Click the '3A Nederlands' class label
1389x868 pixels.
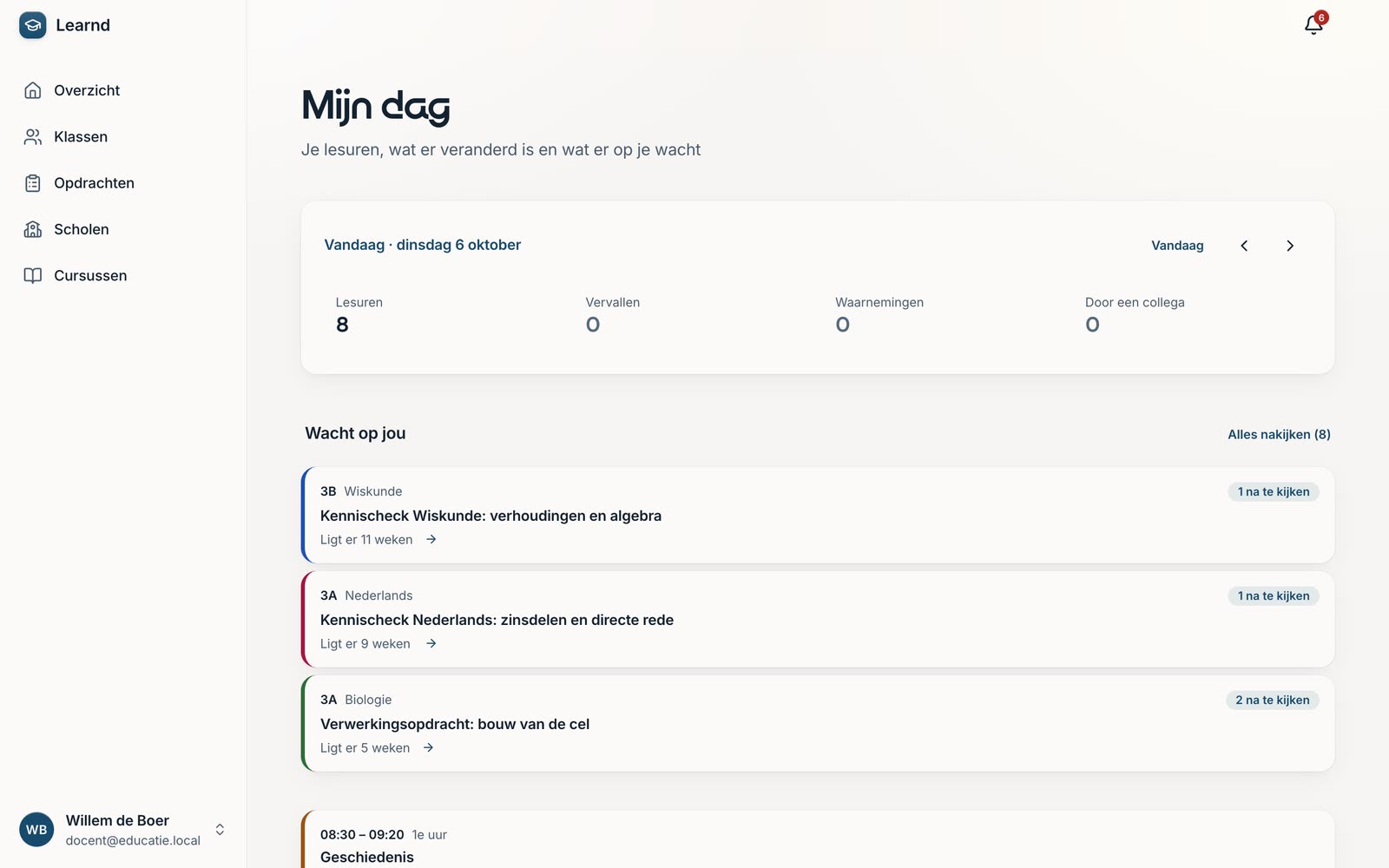(366, 595)
